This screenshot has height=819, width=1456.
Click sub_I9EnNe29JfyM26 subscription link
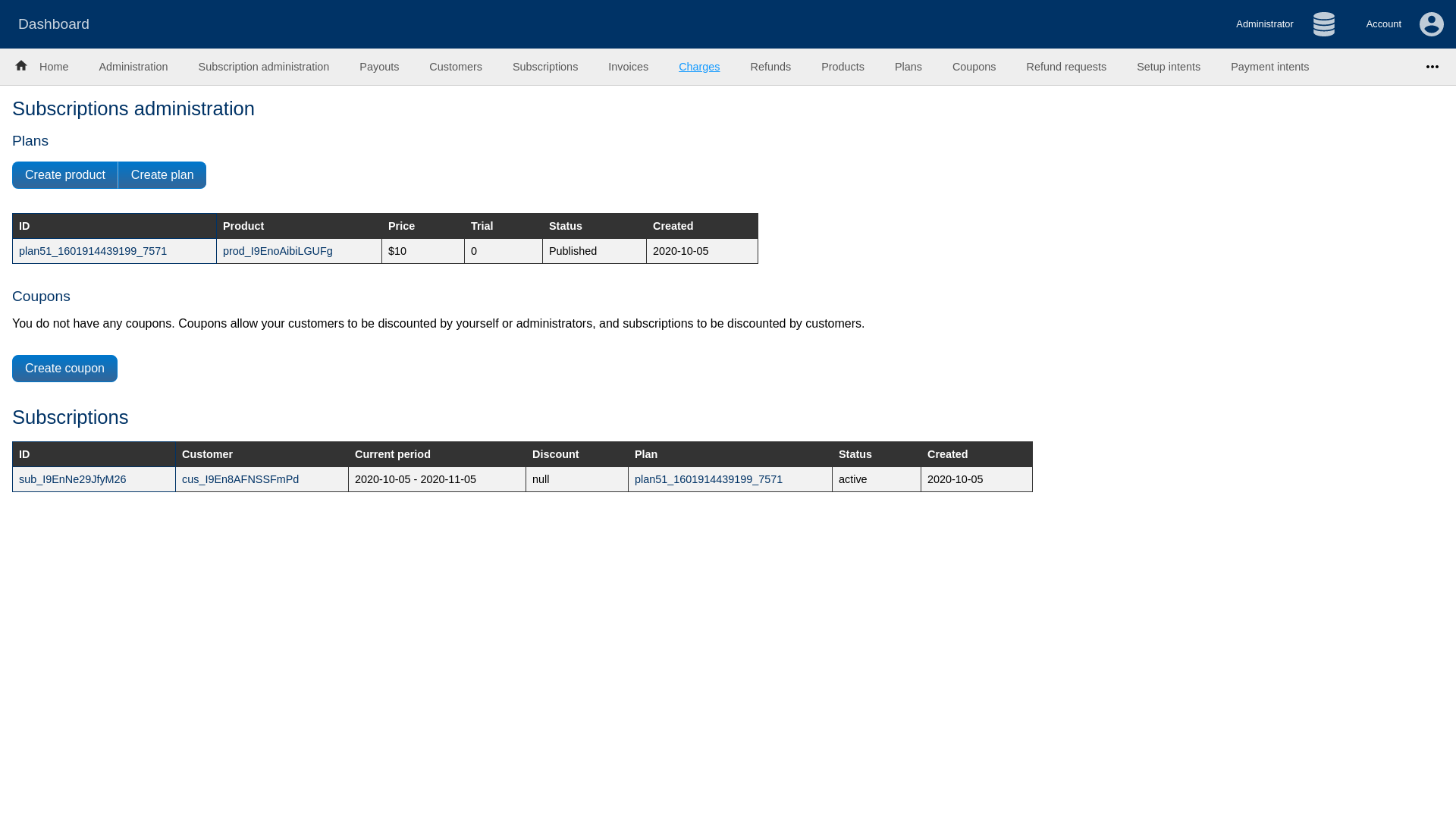pyautogui.click(x=72, y=478)
